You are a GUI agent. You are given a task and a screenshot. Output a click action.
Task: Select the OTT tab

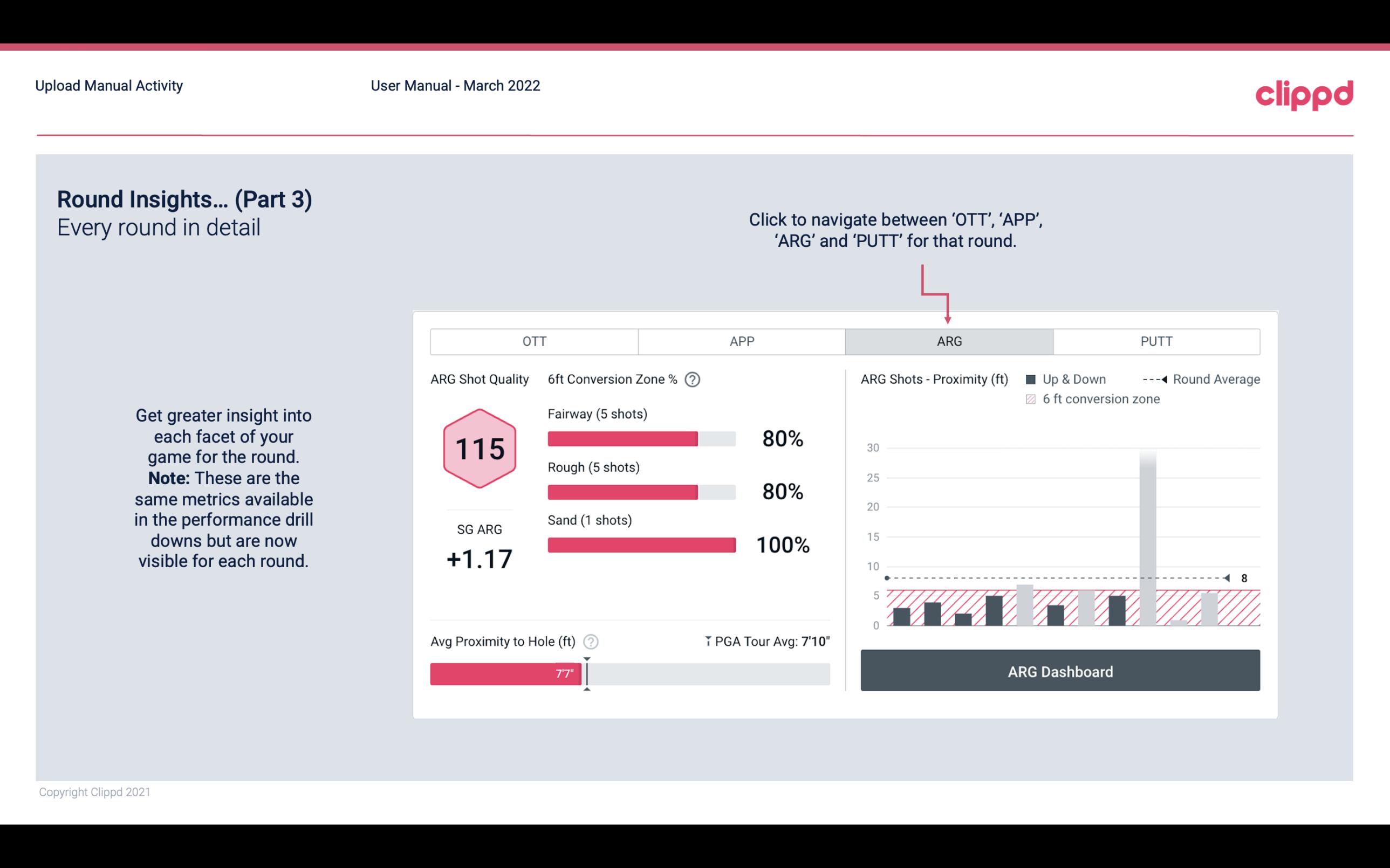click(x=535, y=342)
